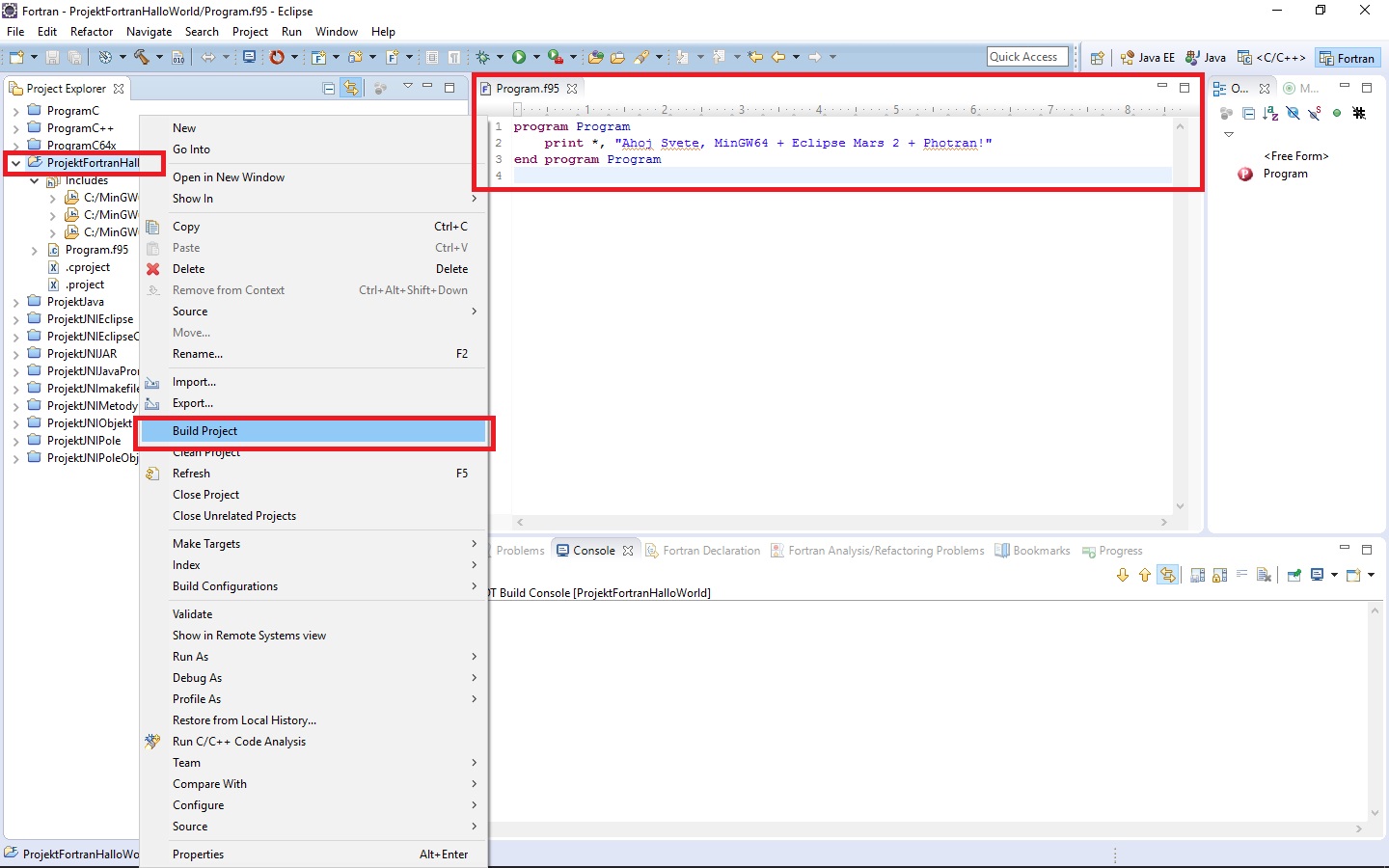Maximize the Program.f95 editor view
Viewport: 1389px width, 868px height.
pyautogui.click(x=1185, y=88)
